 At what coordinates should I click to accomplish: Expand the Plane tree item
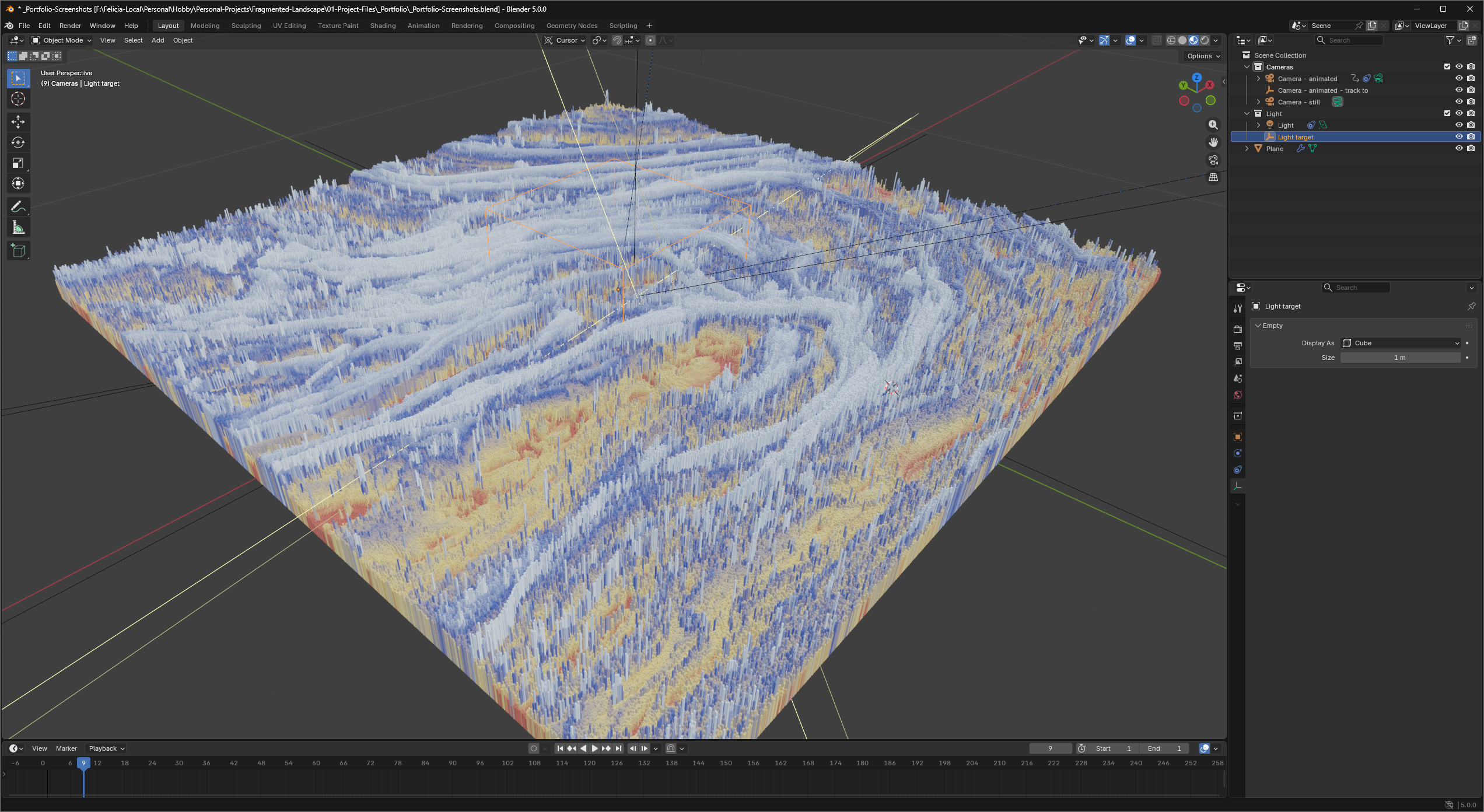(x=1247, y=149)
